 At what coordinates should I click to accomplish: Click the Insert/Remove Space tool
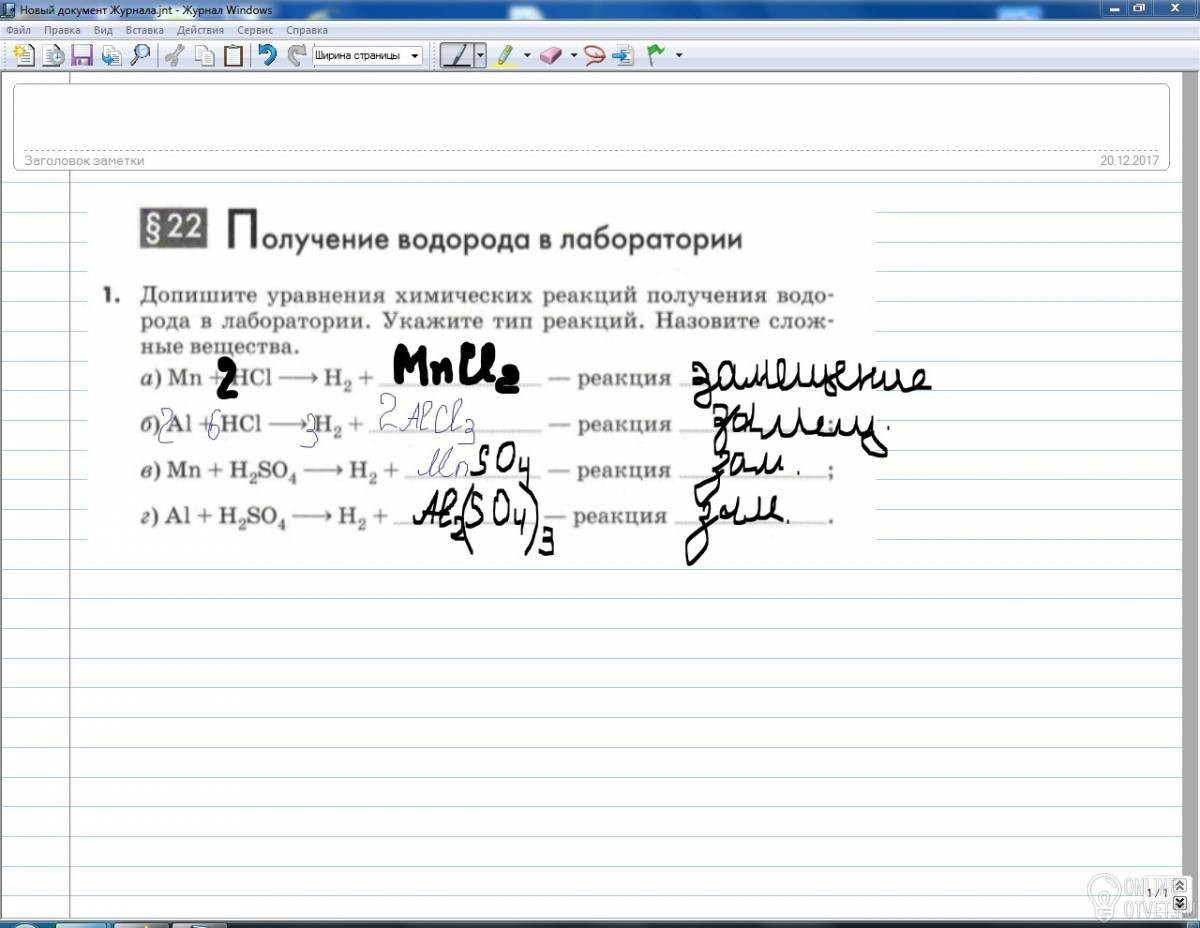click(x=624, y=55)
